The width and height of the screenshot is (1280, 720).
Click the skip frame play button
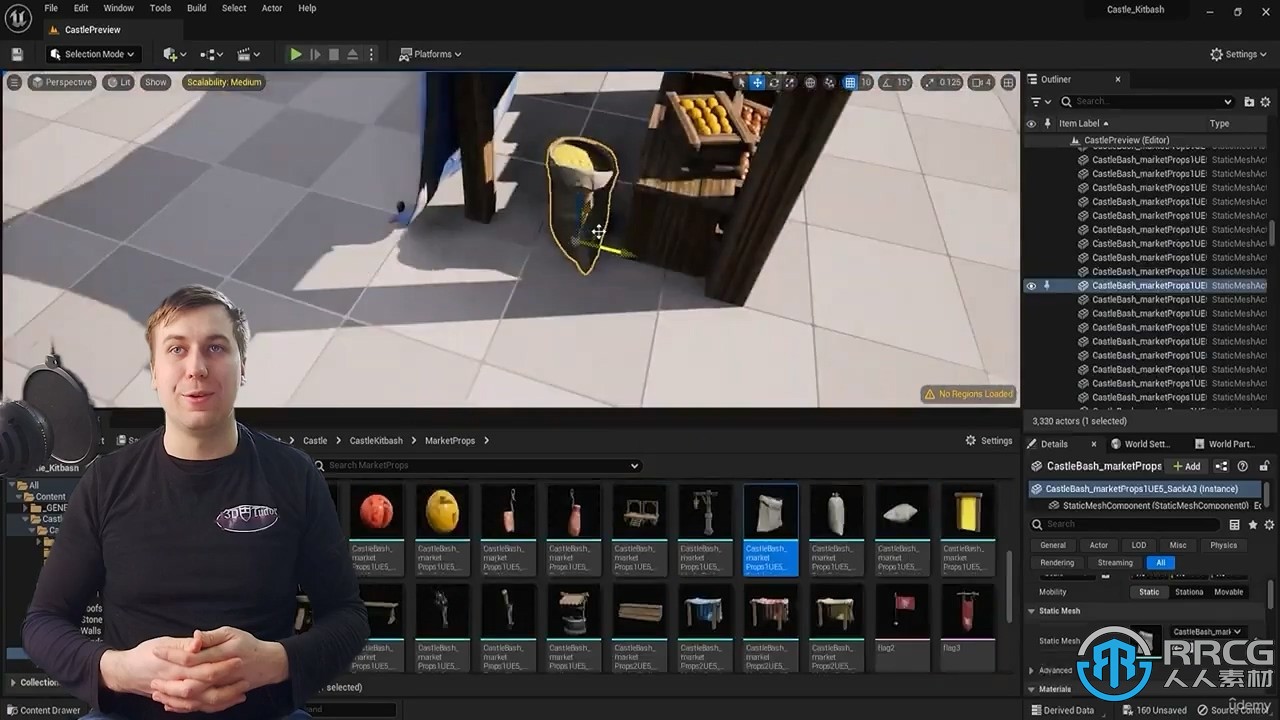point(315,54)
